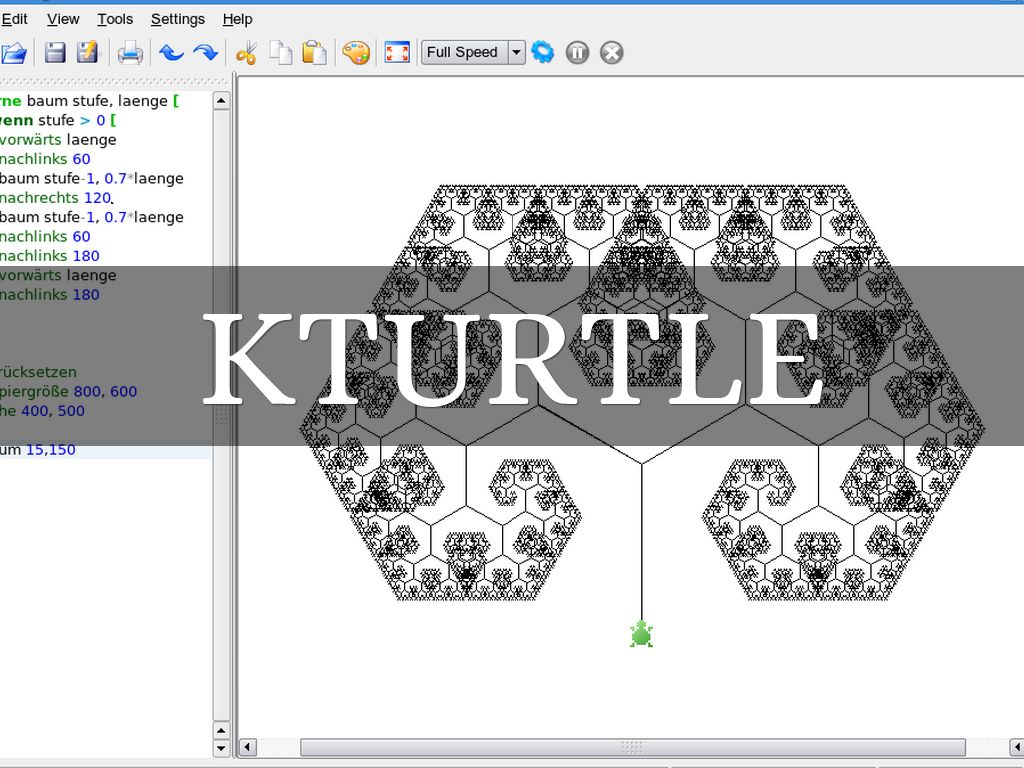Image resolution: width=1024 pixels, height=768 pixels.
Task: Pause the script execution
Action: coord(577,53)
